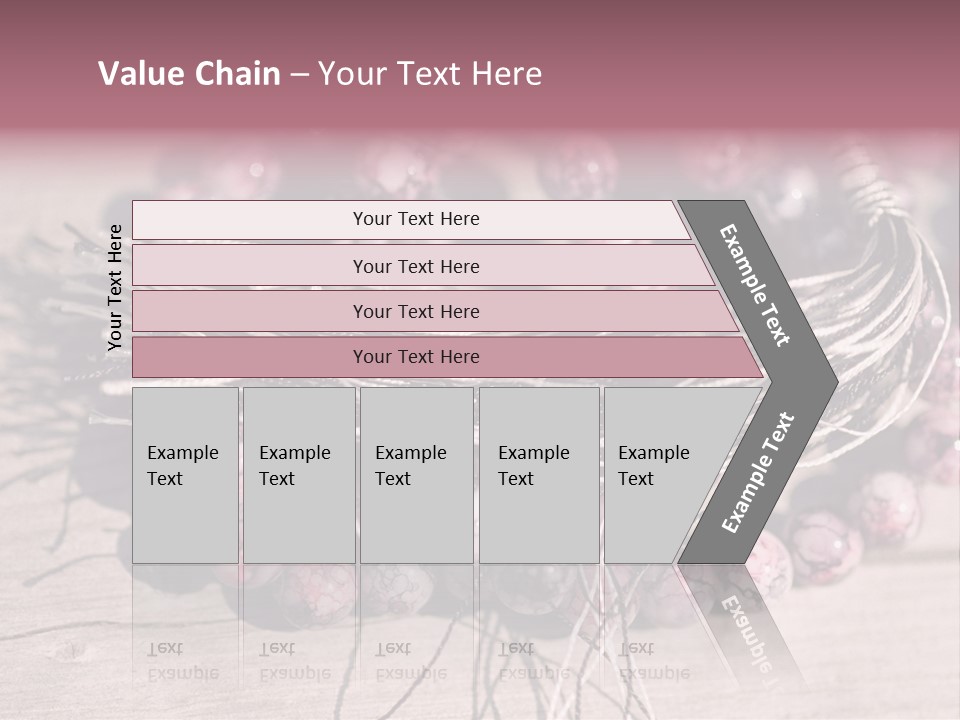Click the mirrored reflection of the arrow text
This screenshot has width=960, height=720.
tap(748, 638)
